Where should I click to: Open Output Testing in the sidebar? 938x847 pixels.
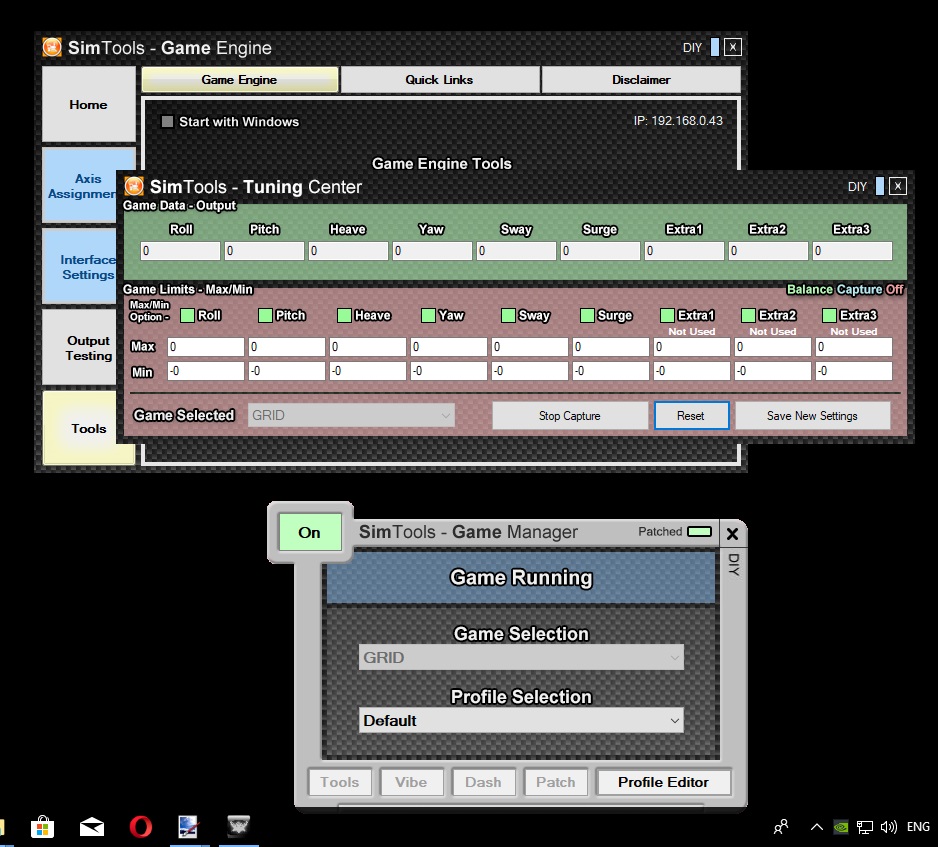point(80,348)
